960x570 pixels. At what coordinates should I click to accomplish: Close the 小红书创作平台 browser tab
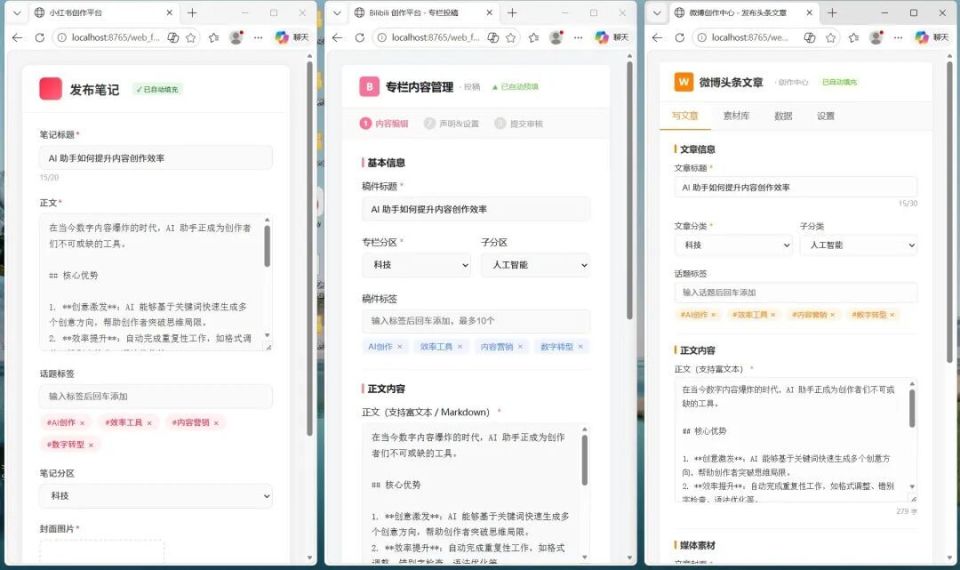pyautogui.click(x=170, y=13)
